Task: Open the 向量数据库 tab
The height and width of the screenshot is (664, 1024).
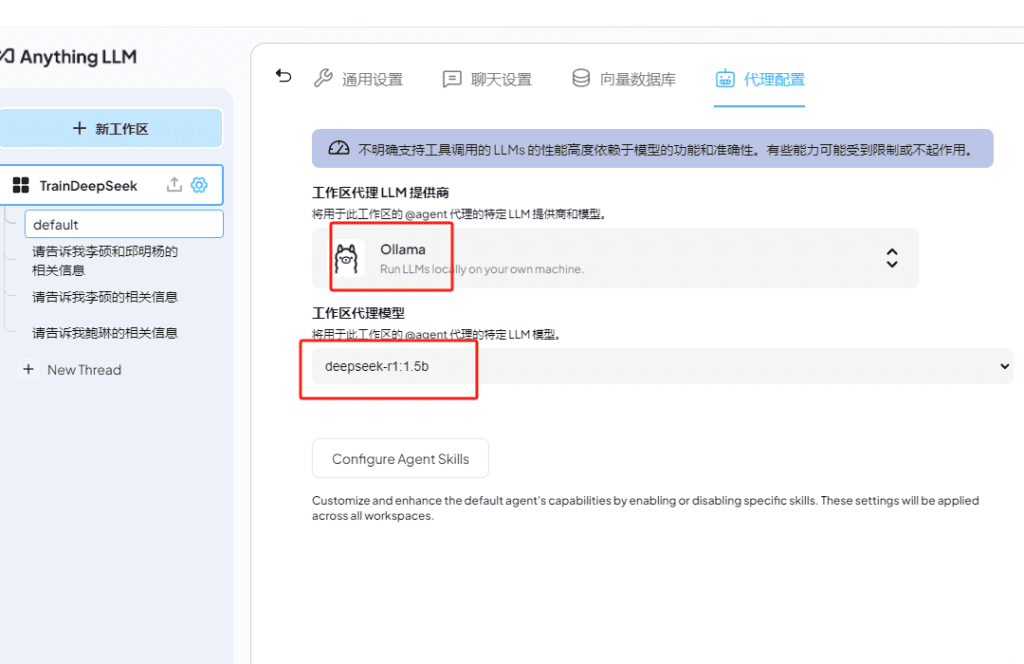Action: point(624,79)
